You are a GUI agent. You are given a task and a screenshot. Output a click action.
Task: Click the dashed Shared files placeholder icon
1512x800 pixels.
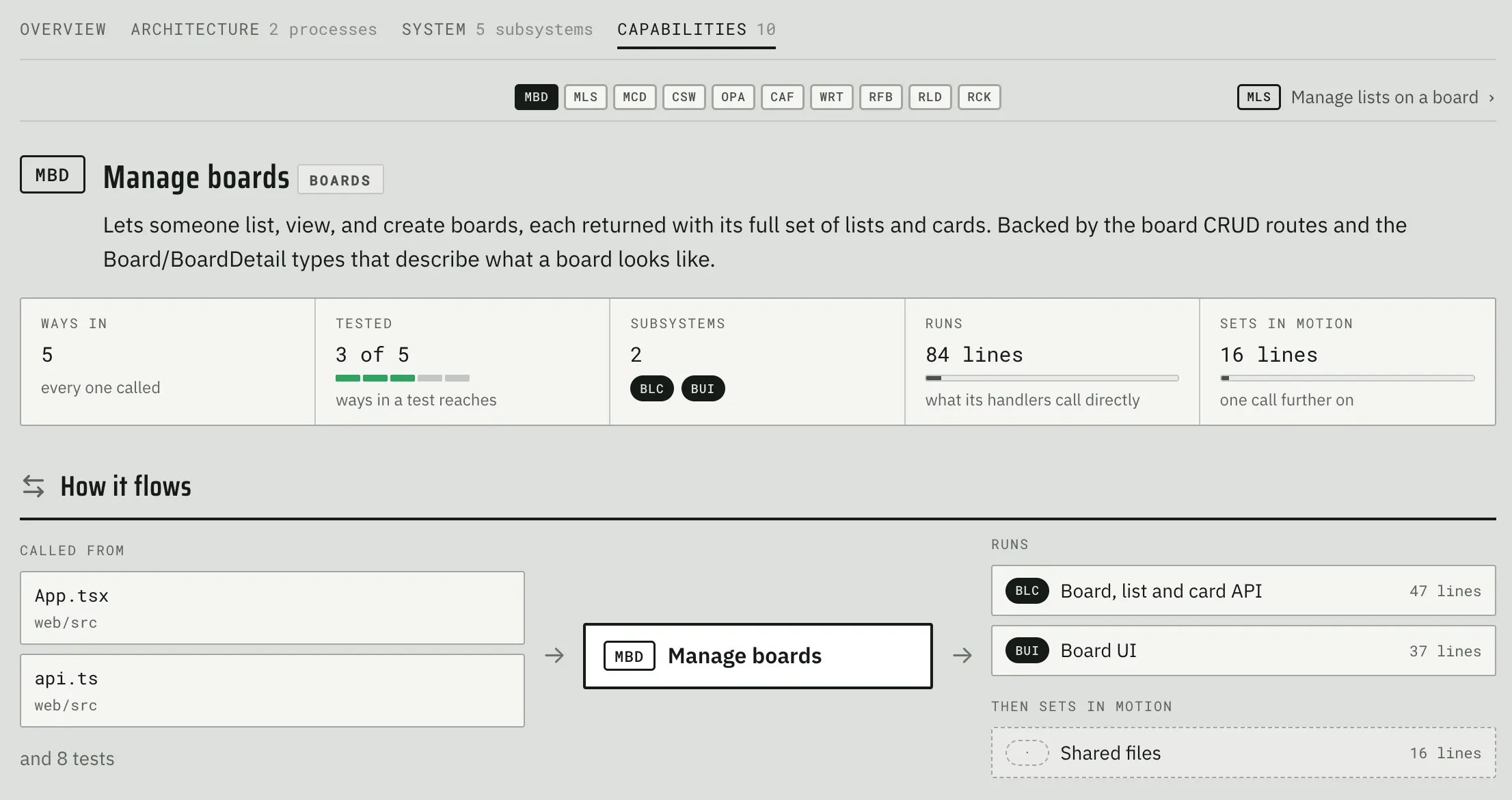click(1027, 753)
